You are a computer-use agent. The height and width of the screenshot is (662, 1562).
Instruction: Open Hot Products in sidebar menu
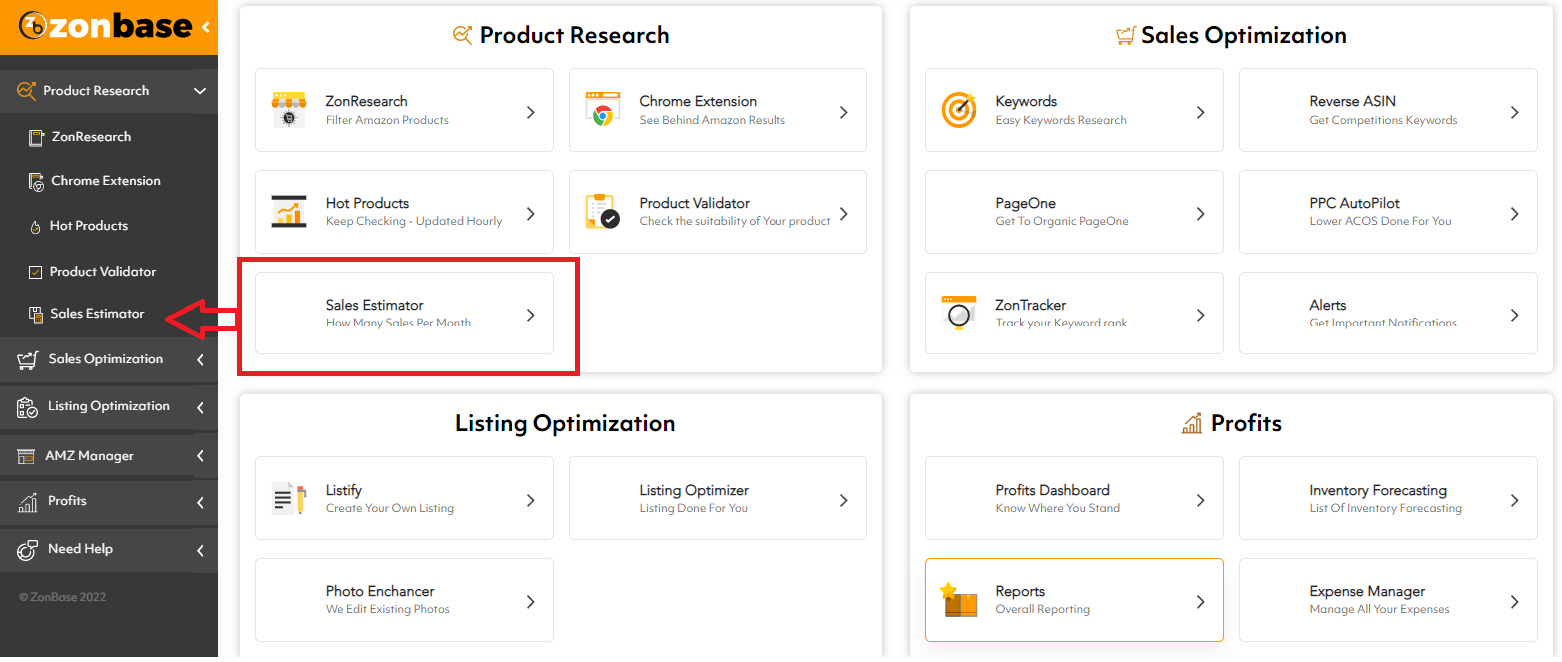(89, 226)
